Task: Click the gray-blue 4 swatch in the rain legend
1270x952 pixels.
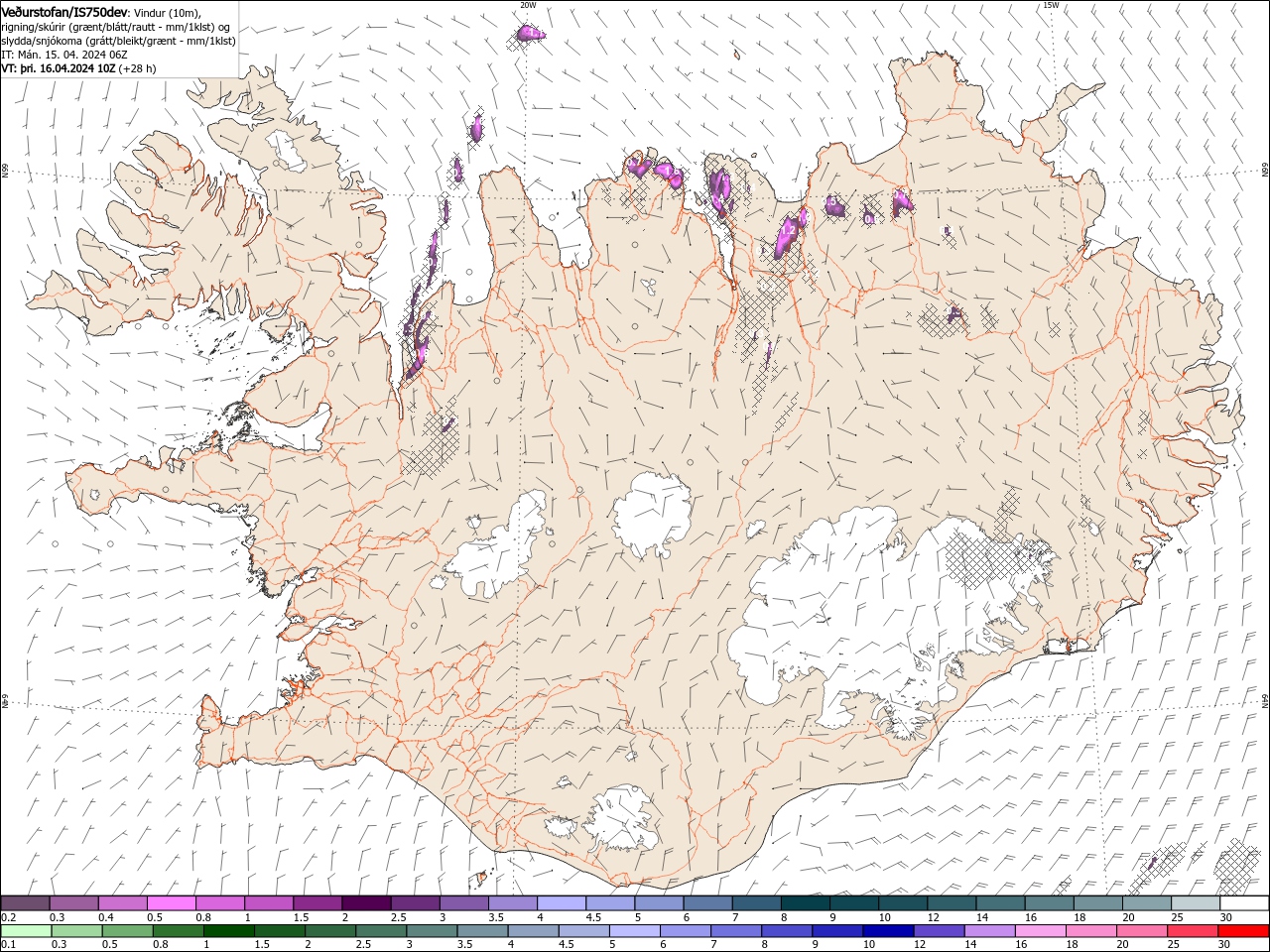Action: 534,931
